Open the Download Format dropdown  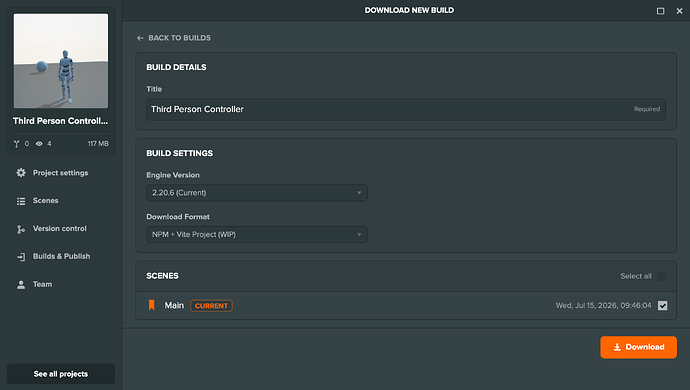[x=257, y=235]
